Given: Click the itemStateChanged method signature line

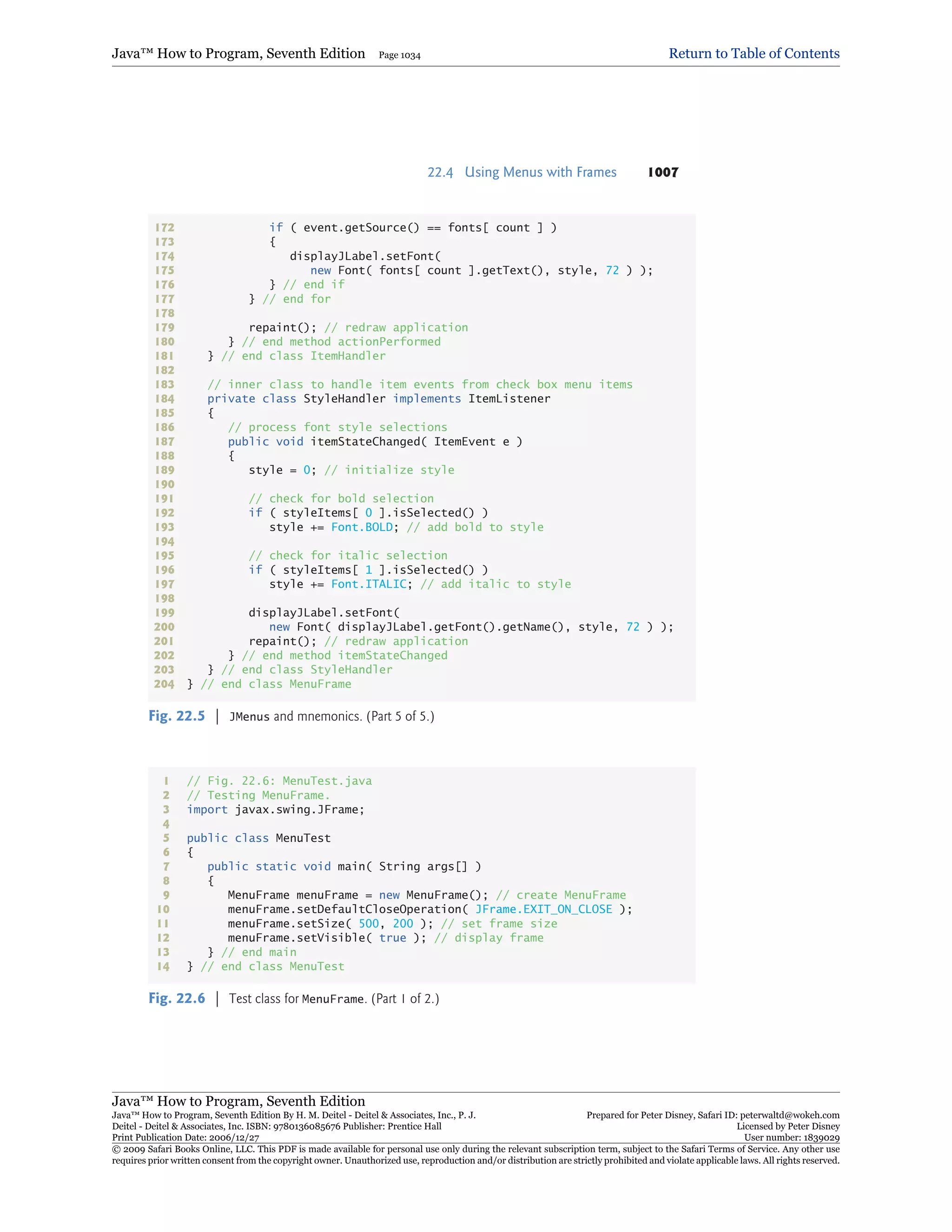Looking at the screenshot, I should pyautogui.click(x=375, y=442).
